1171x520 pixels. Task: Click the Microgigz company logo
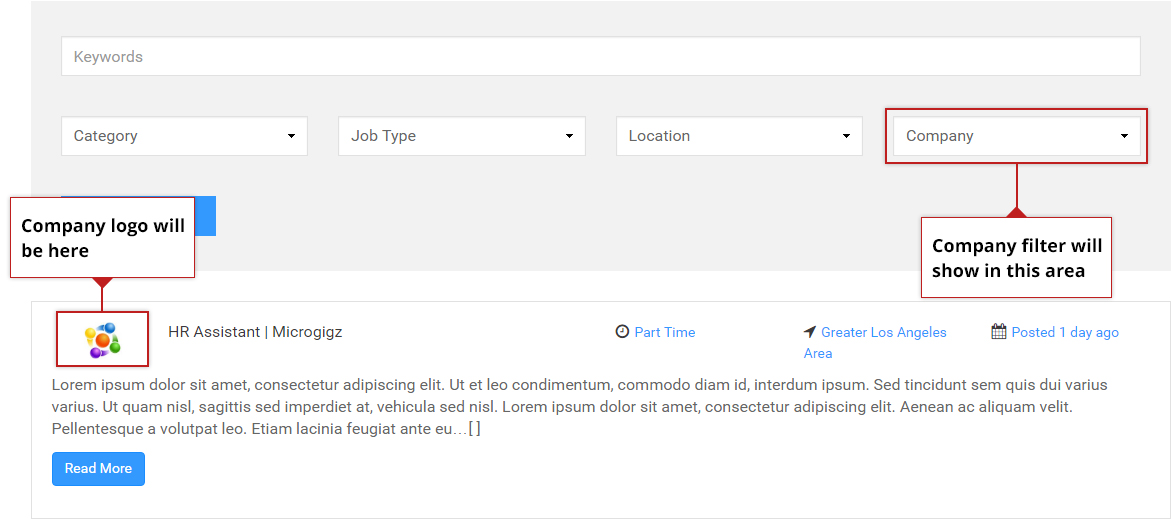(x=103, y=340)
